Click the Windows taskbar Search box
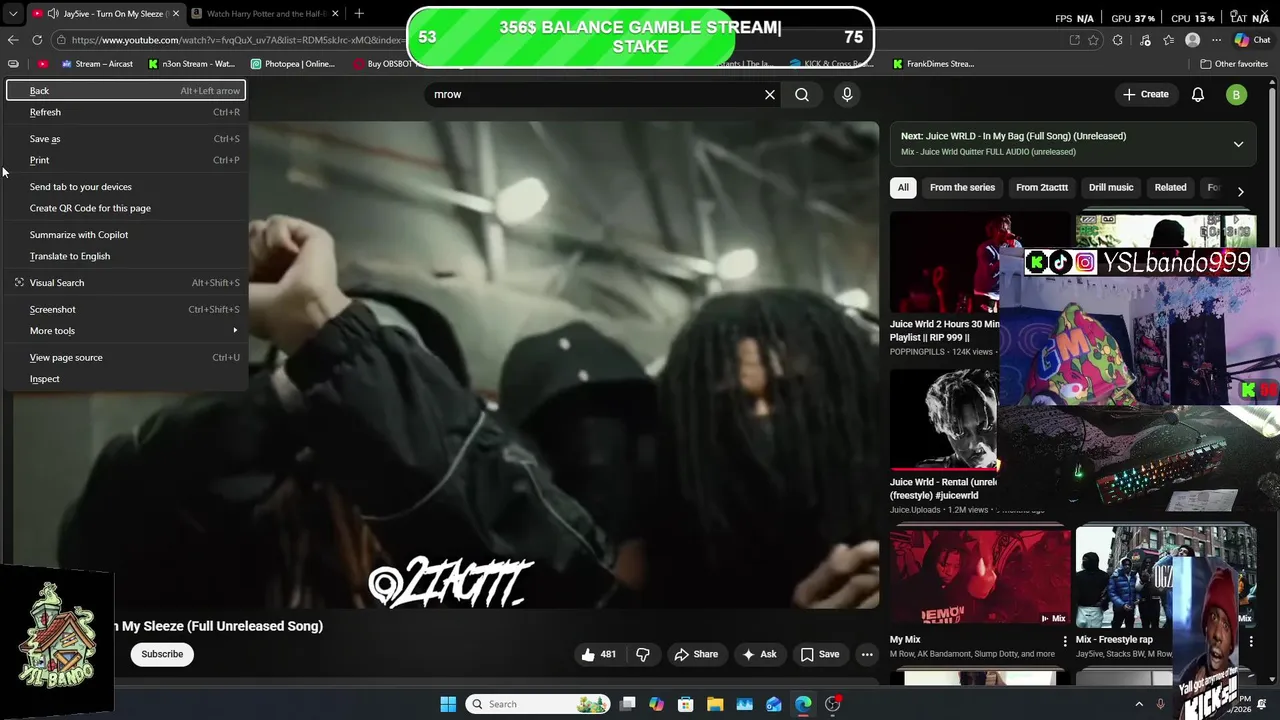Viewport: 1280px width, 720px height. click(538, 704)
